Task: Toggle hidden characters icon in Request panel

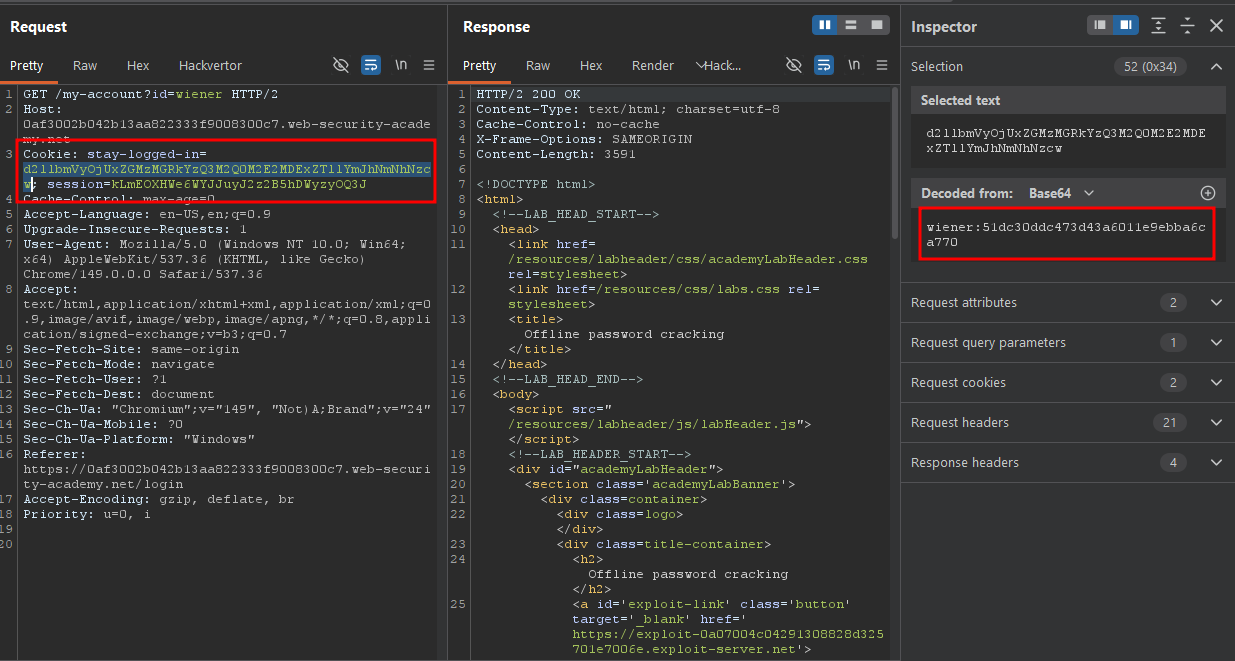Action: 341,65
